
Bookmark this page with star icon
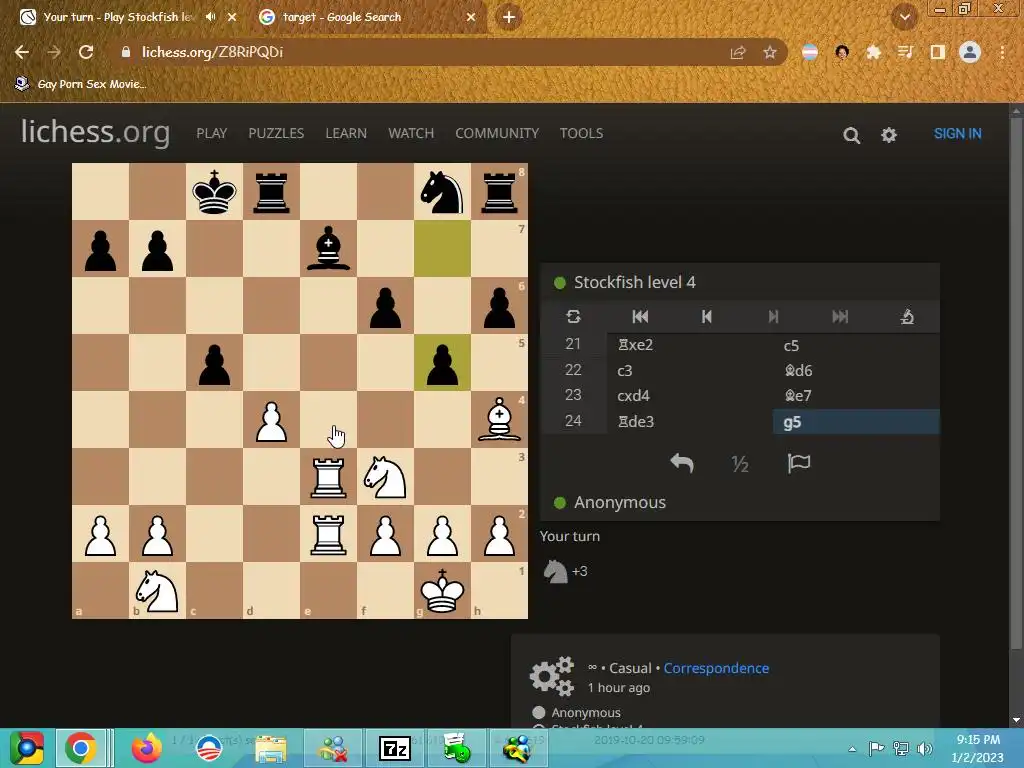point(770,52)
